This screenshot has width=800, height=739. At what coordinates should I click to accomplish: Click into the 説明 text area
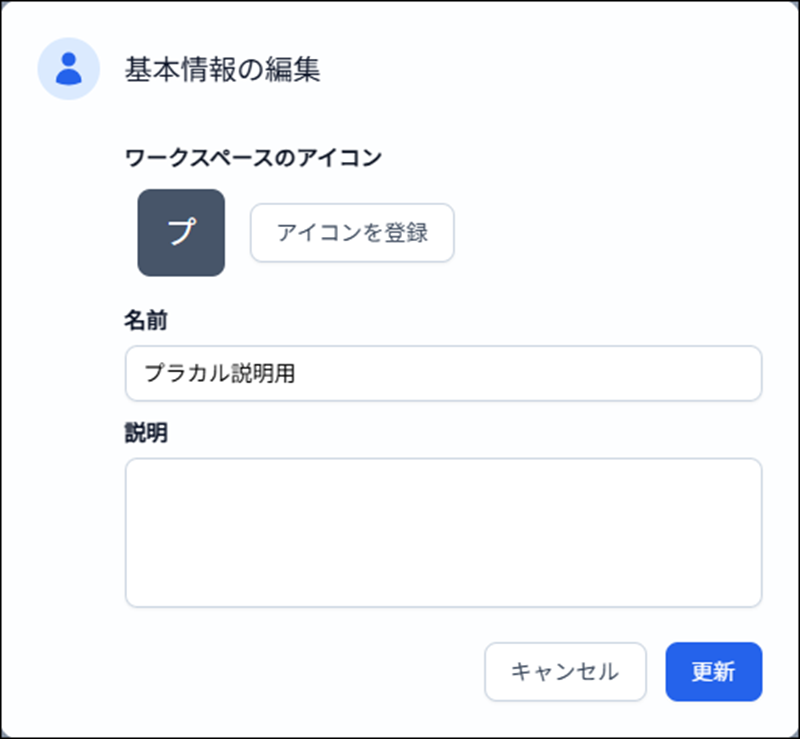point(443,532)
